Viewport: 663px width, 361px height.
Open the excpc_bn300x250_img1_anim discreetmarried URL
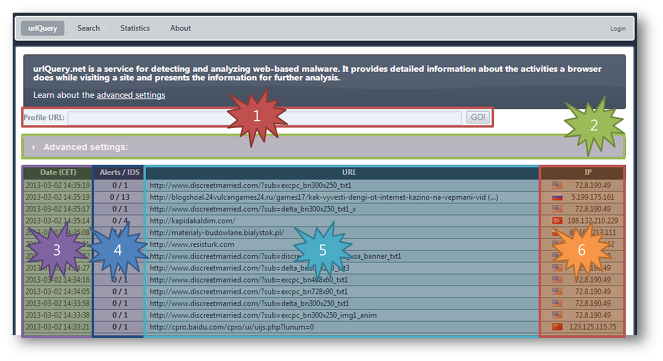tap(263, 315)
